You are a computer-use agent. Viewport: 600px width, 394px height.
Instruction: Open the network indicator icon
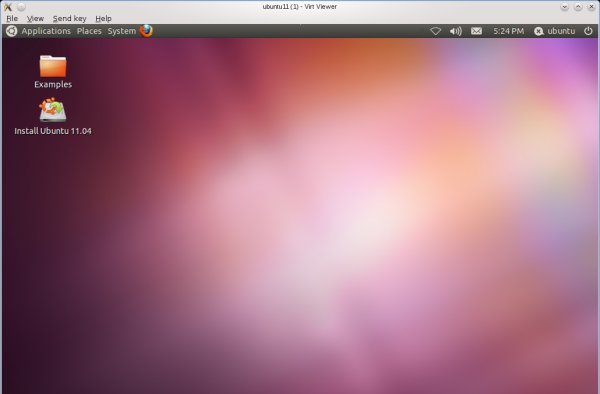[x=435, y=31]
